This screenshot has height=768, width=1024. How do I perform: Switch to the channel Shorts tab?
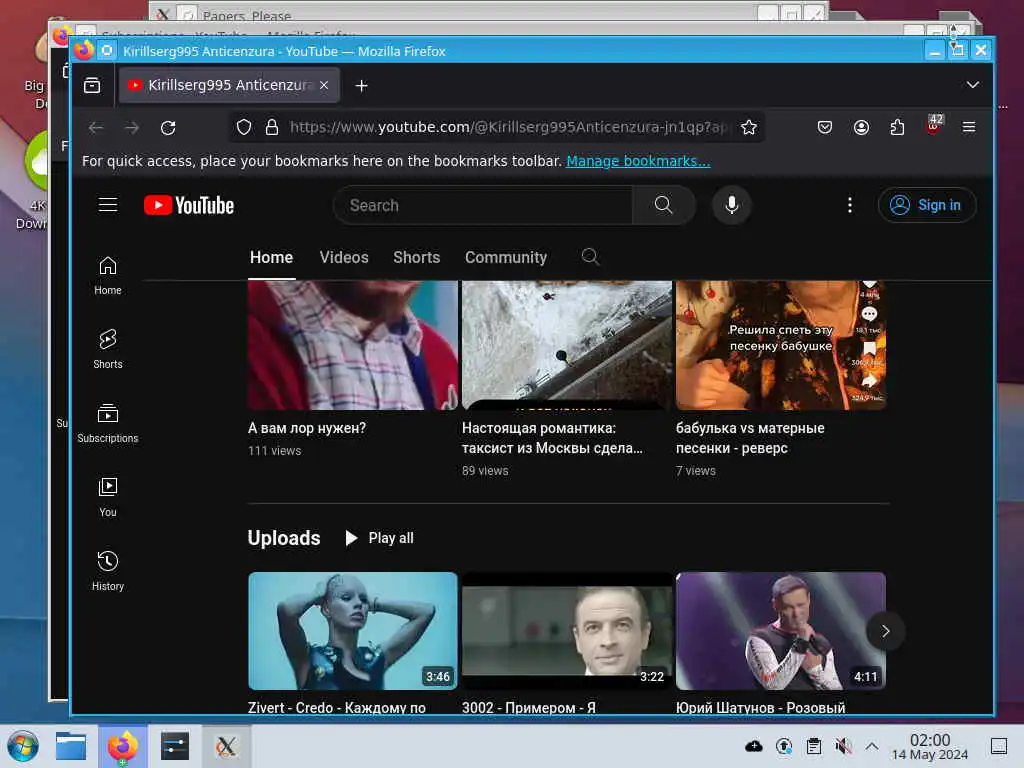417,257
